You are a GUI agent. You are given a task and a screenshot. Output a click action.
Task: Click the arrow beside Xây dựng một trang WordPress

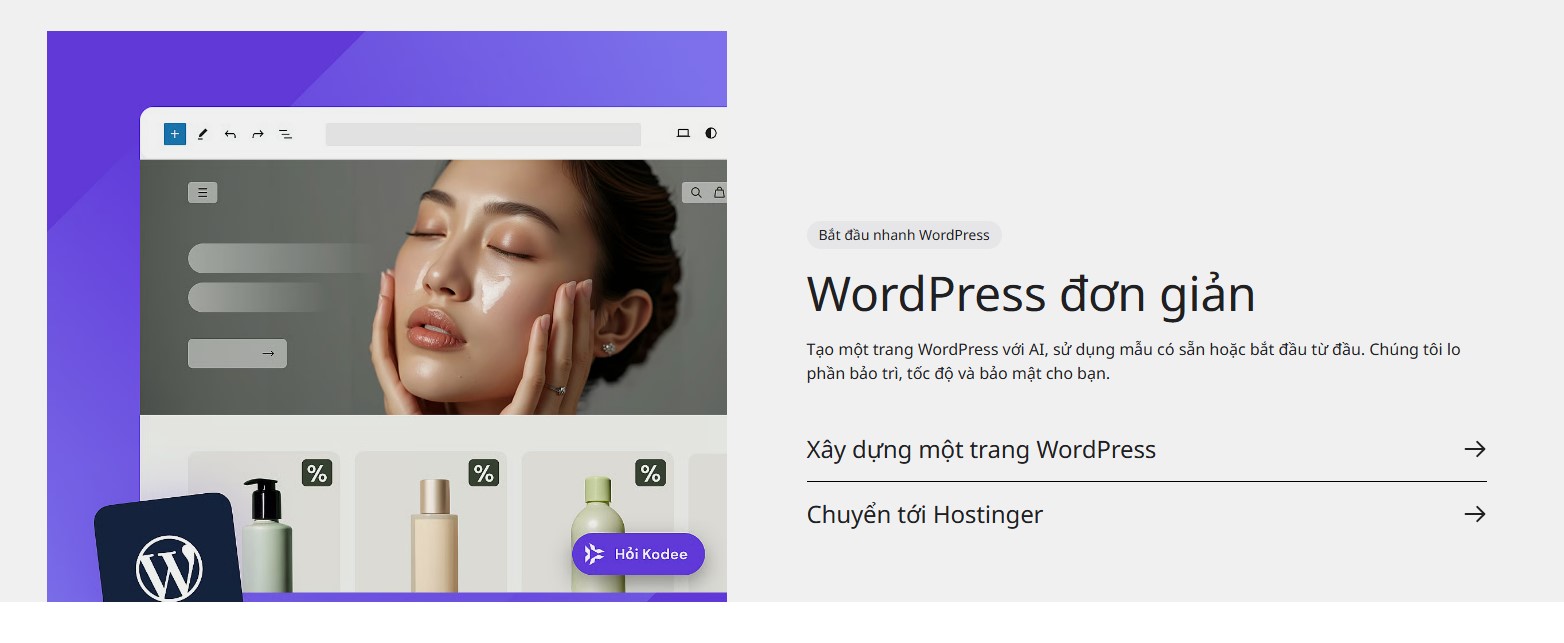tap(1474, 449)
